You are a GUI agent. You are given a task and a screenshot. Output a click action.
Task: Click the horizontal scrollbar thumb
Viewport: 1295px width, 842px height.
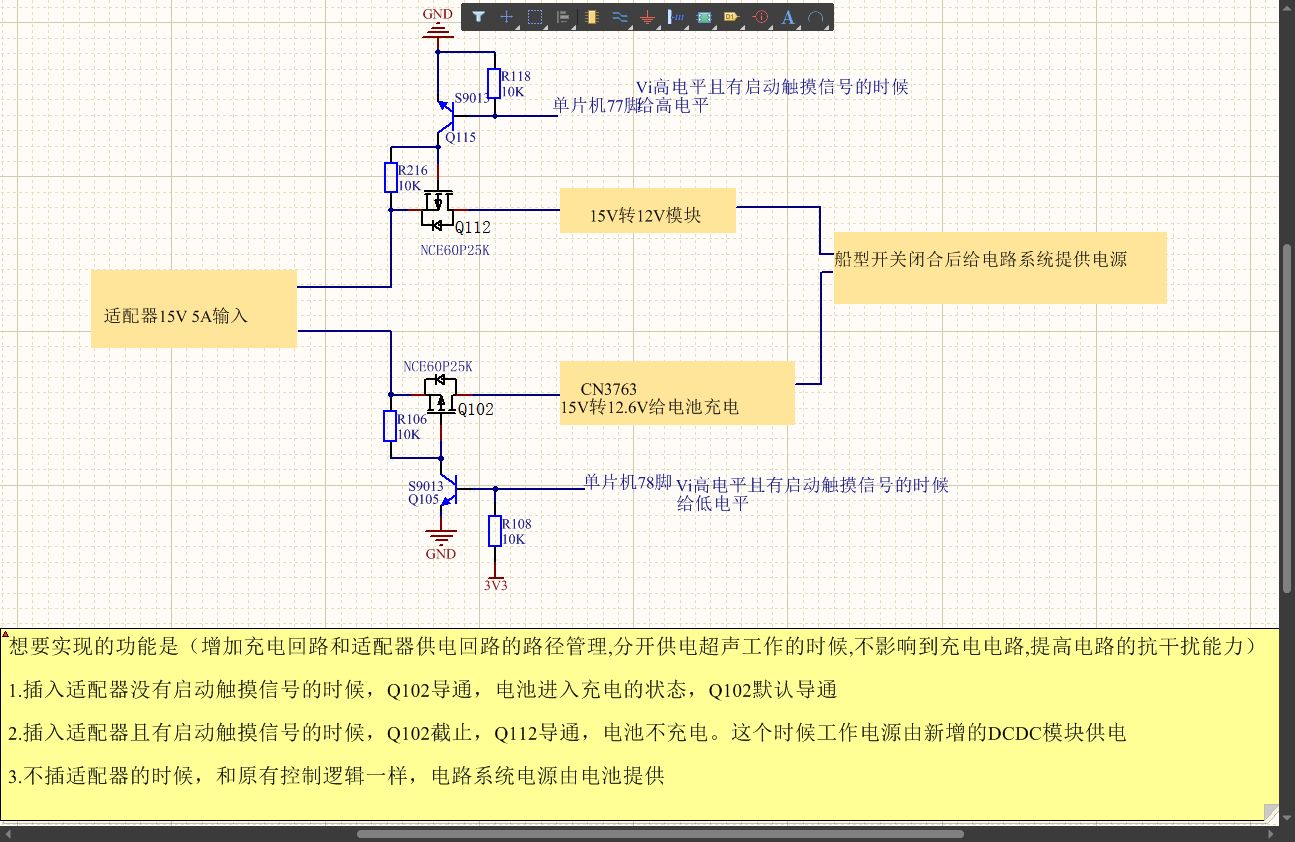point(660,833)
